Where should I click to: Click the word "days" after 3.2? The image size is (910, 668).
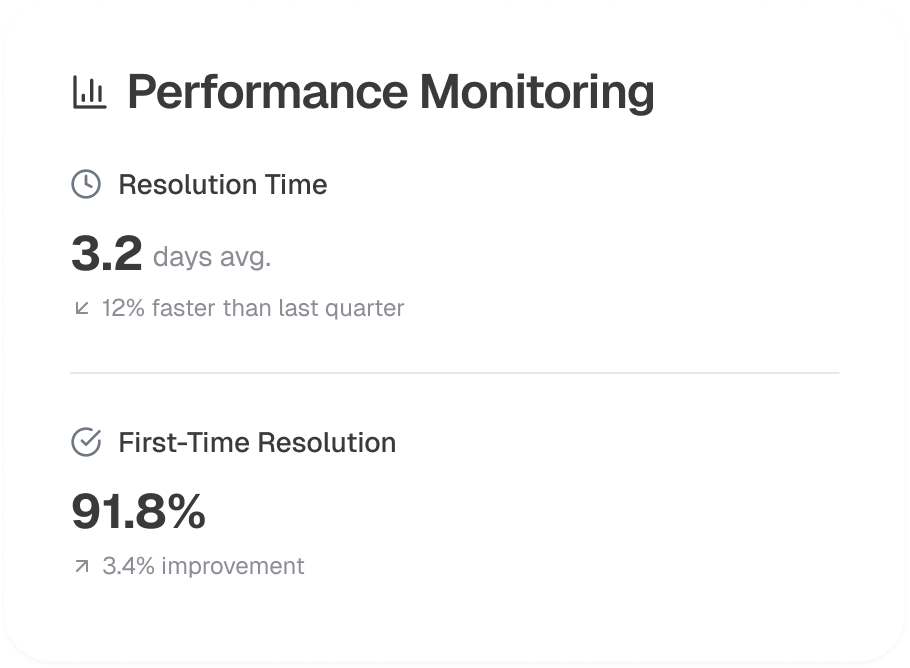(x=184, y=257)
